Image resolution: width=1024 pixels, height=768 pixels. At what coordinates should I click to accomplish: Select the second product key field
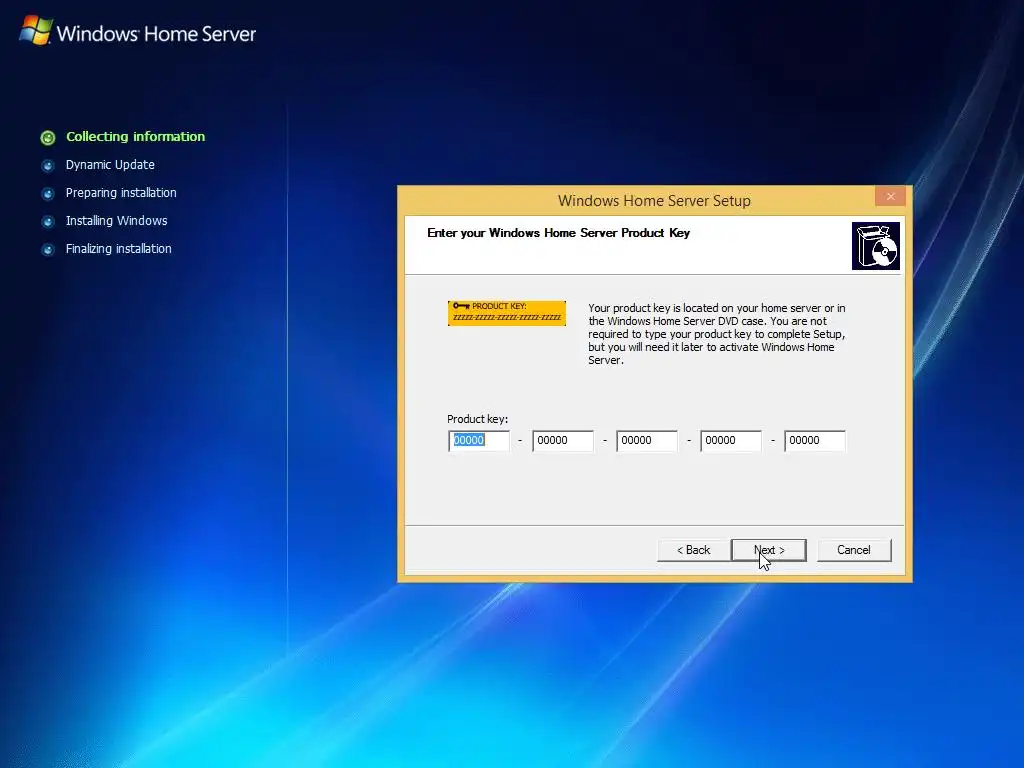click(x=563, y=440)
